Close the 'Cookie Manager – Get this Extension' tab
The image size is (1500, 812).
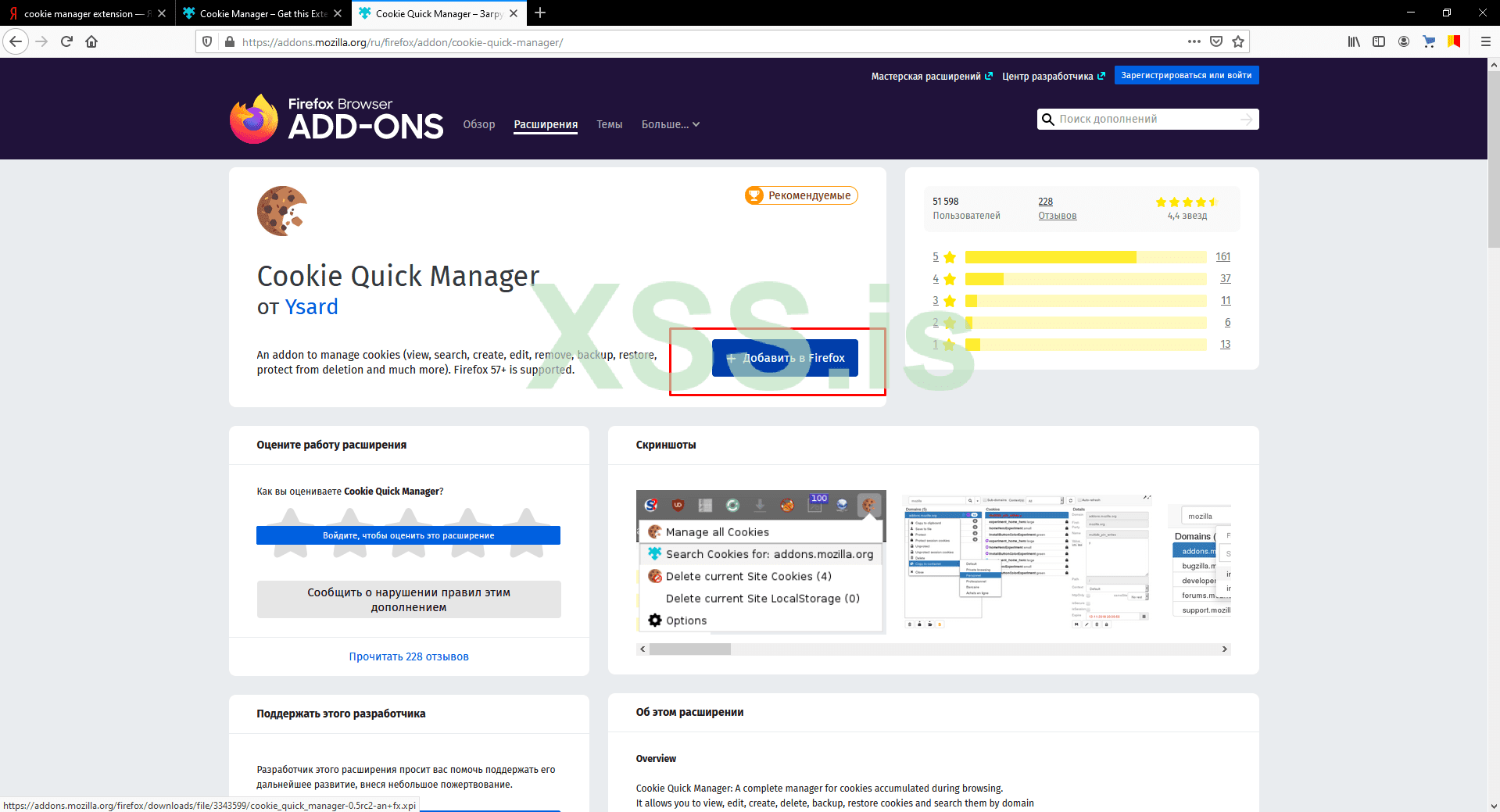pos(338,13)
